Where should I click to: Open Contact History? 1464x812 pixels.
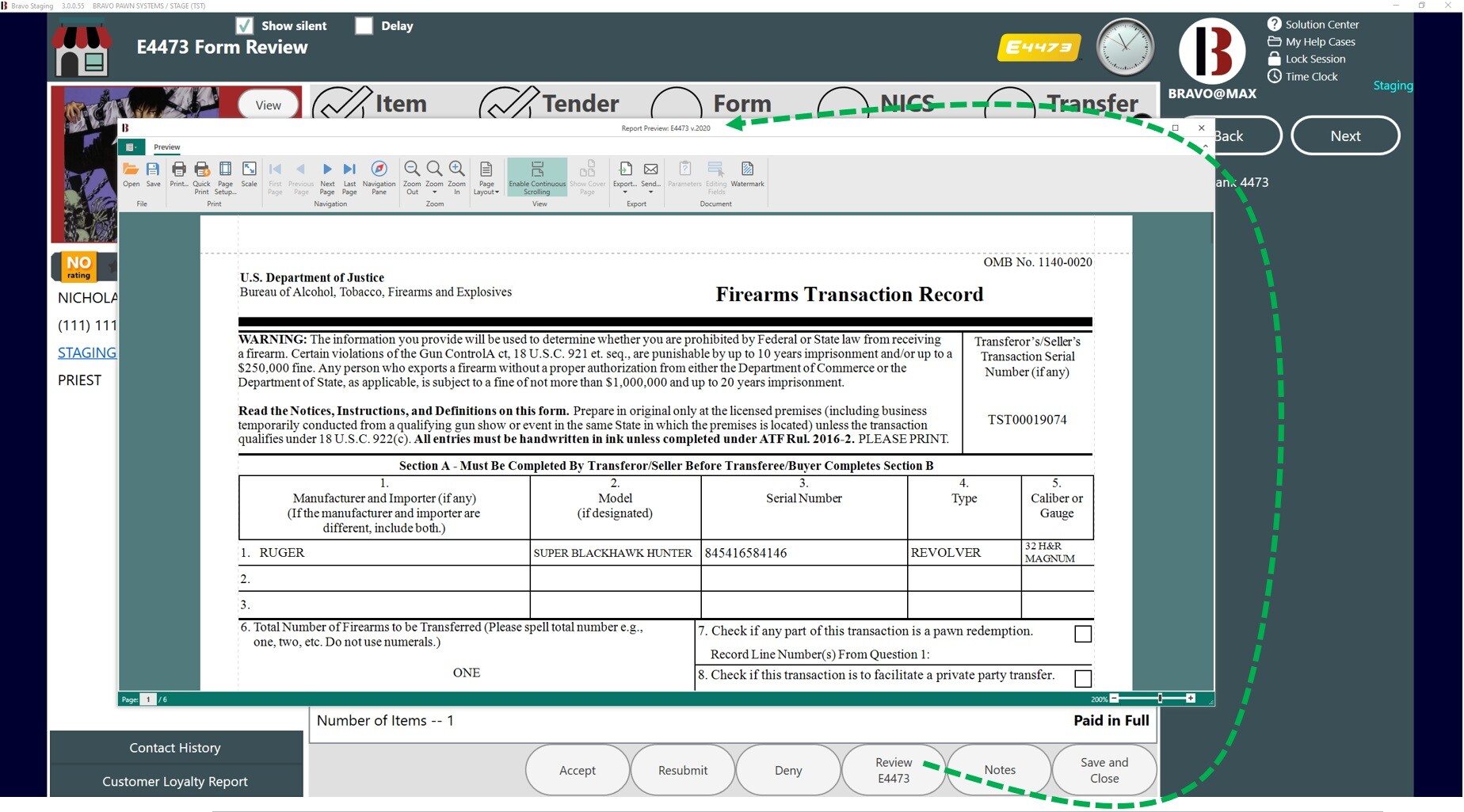pos(175,748)
